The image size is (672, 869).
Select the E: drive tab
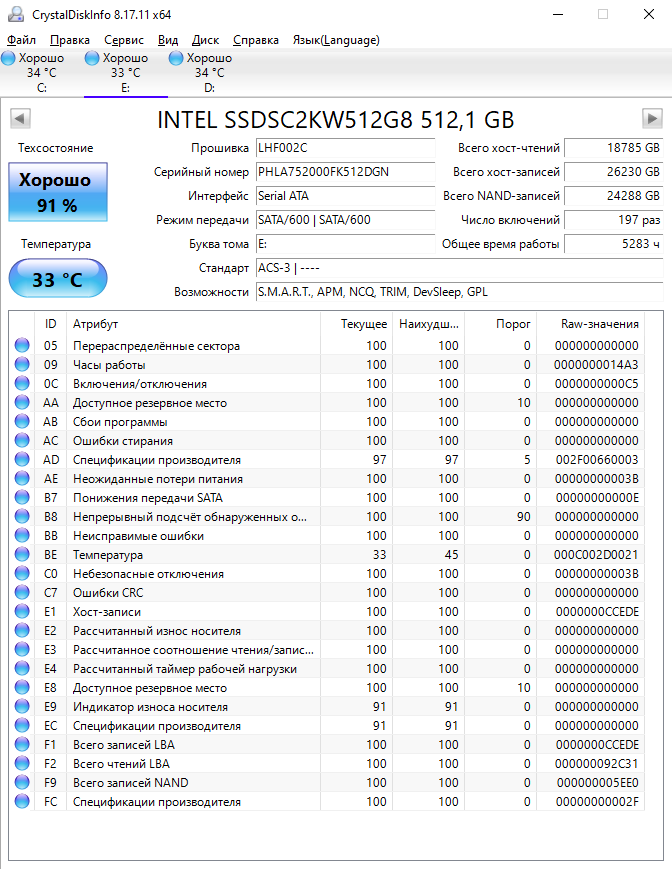click(125, 73)
